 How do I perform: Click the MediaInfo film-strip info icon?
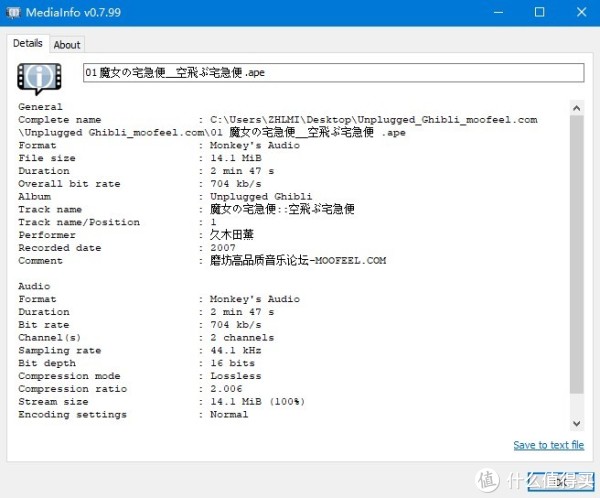coord(39,78)
